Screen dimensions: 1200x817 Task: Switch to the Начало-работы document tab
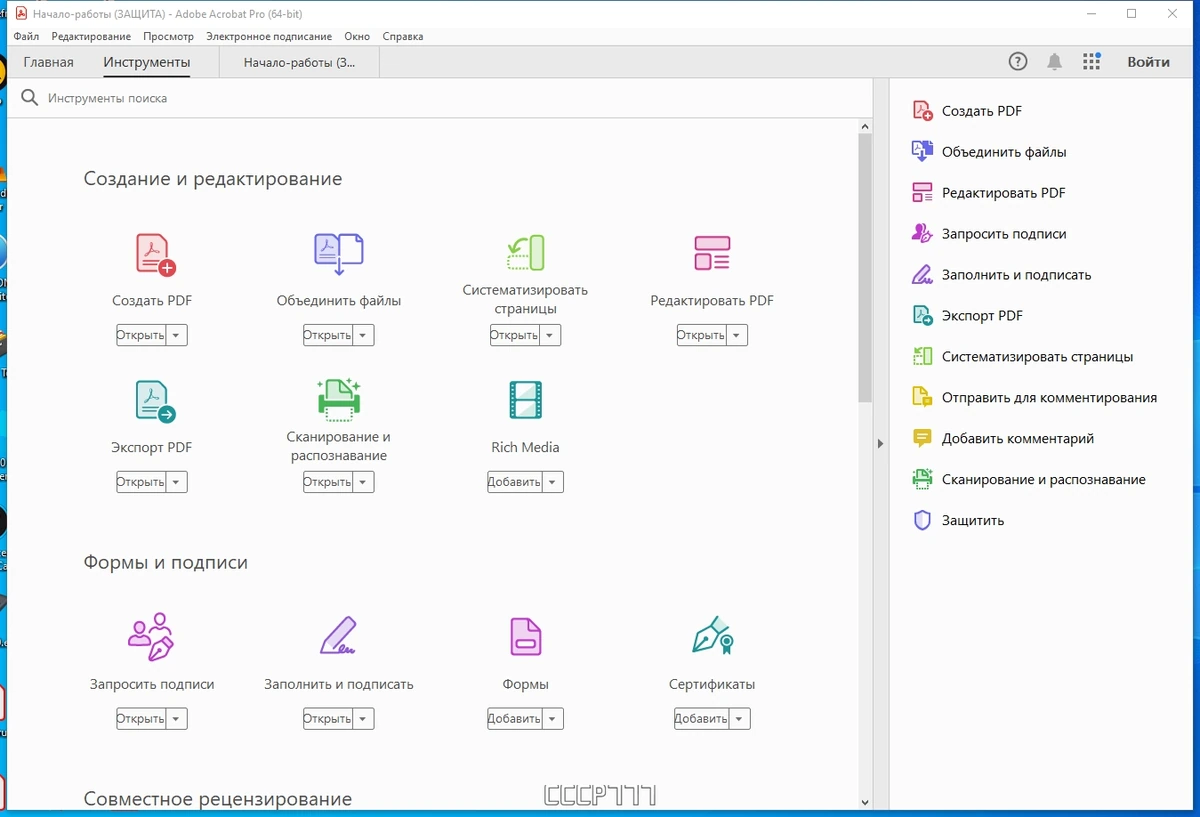point(299,62)
